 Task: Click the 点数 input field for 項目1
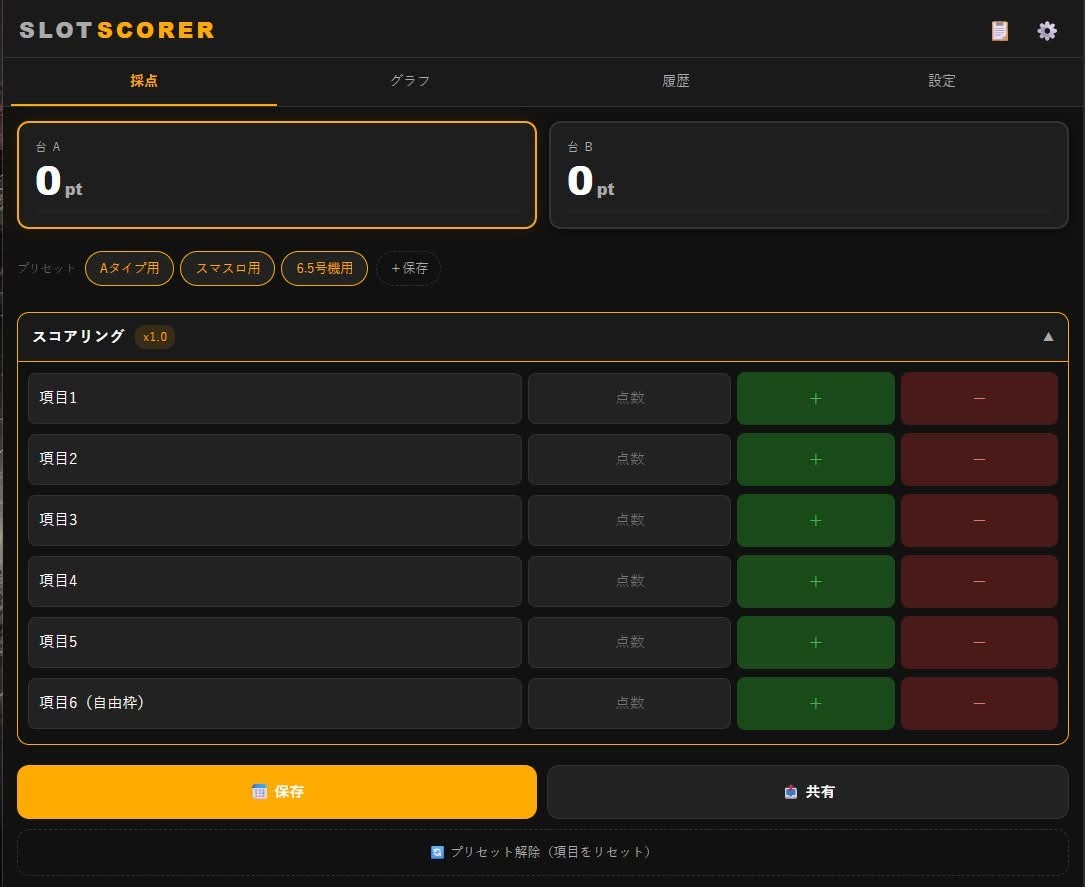[x=630, y=399]
